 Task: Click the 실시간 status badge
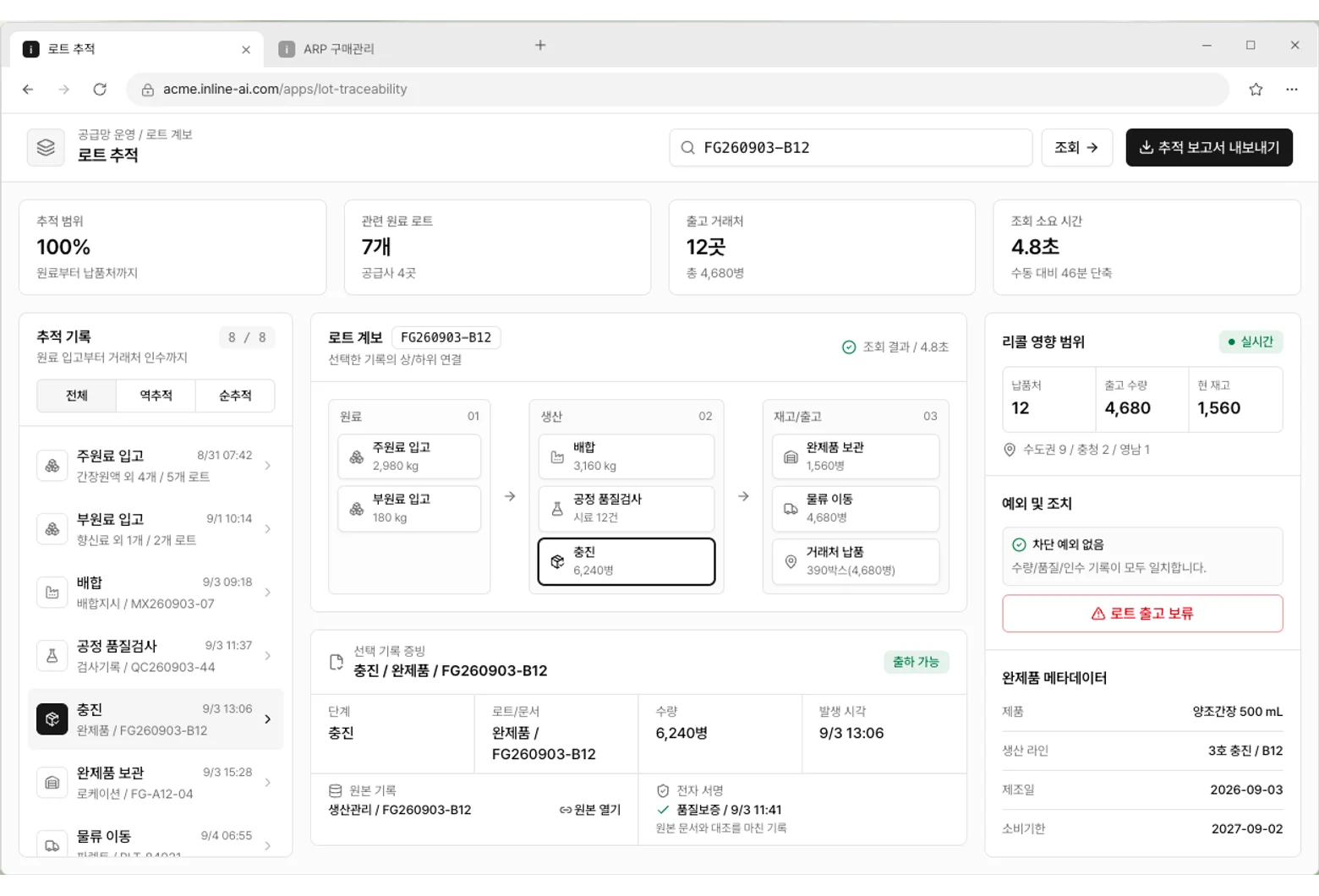[1251, 341]
